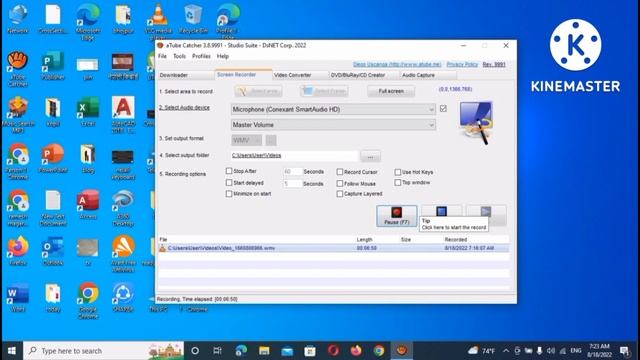Expand hidden system tray icons chevron
Image resolution: width=640 pixels, height=360 pixels.
point(506,351)
